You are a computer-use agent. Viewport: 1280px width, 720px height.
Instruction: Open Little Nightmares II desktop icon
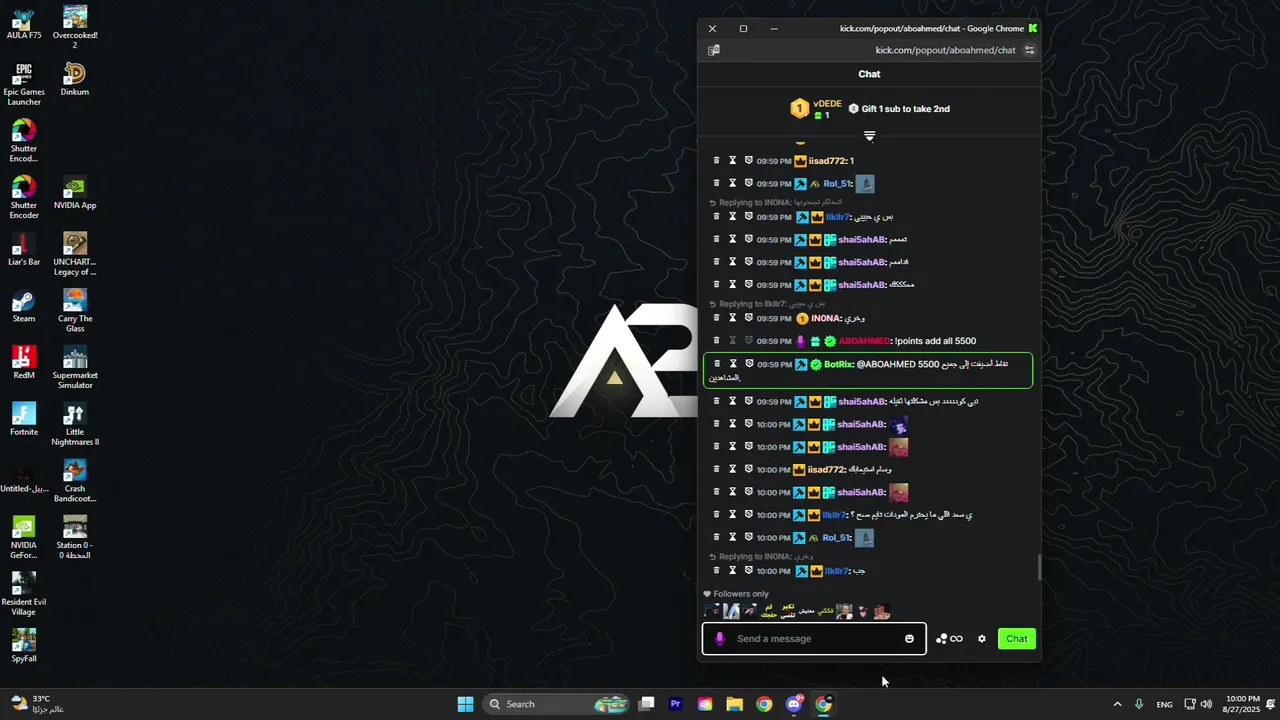point(75,424)
